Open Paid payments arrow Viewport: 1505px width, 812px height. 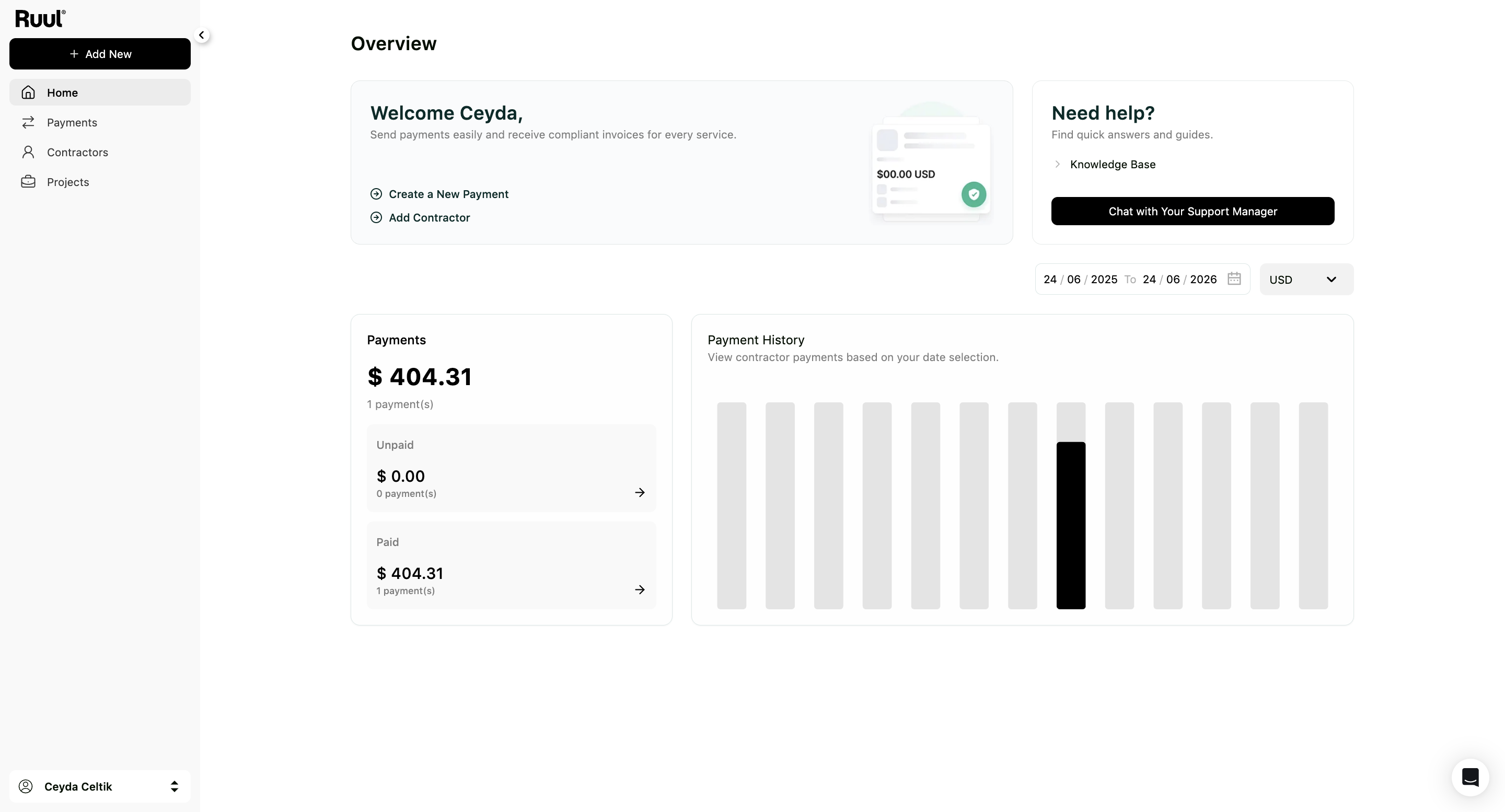[640, 589]
